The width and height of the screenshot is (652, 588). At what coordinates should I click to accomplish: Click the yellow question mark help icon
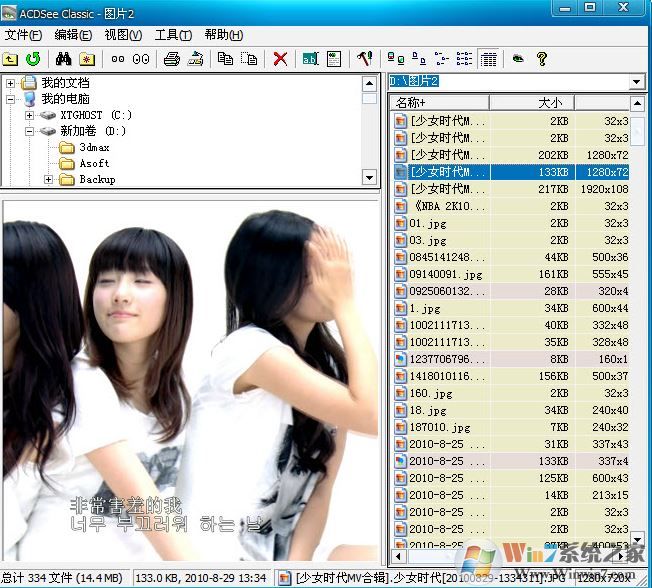pyautogui.click(x=542, y=59)
